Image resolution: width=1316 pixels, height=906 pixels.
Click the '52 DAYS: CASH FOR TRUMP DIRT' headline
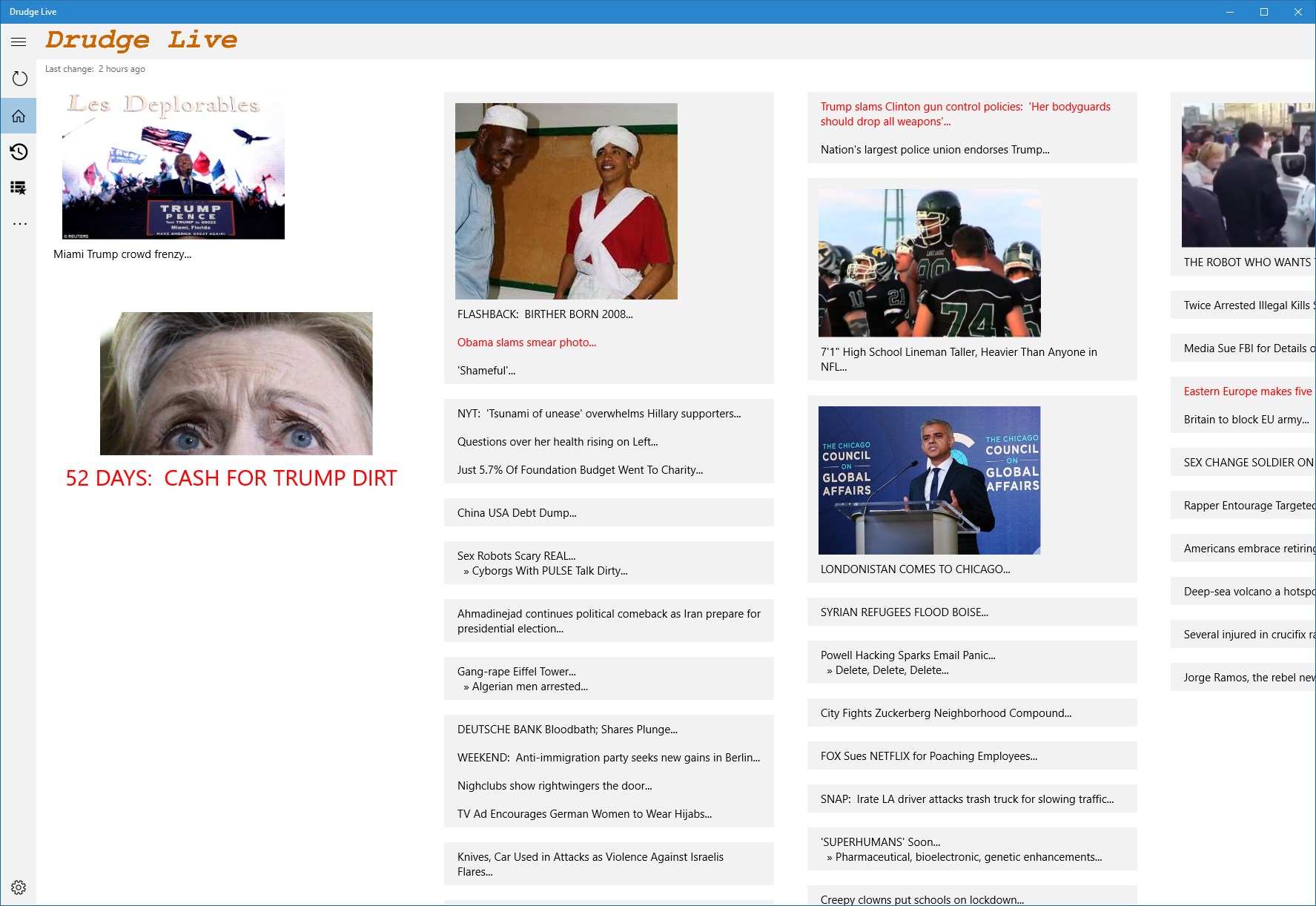231,477
